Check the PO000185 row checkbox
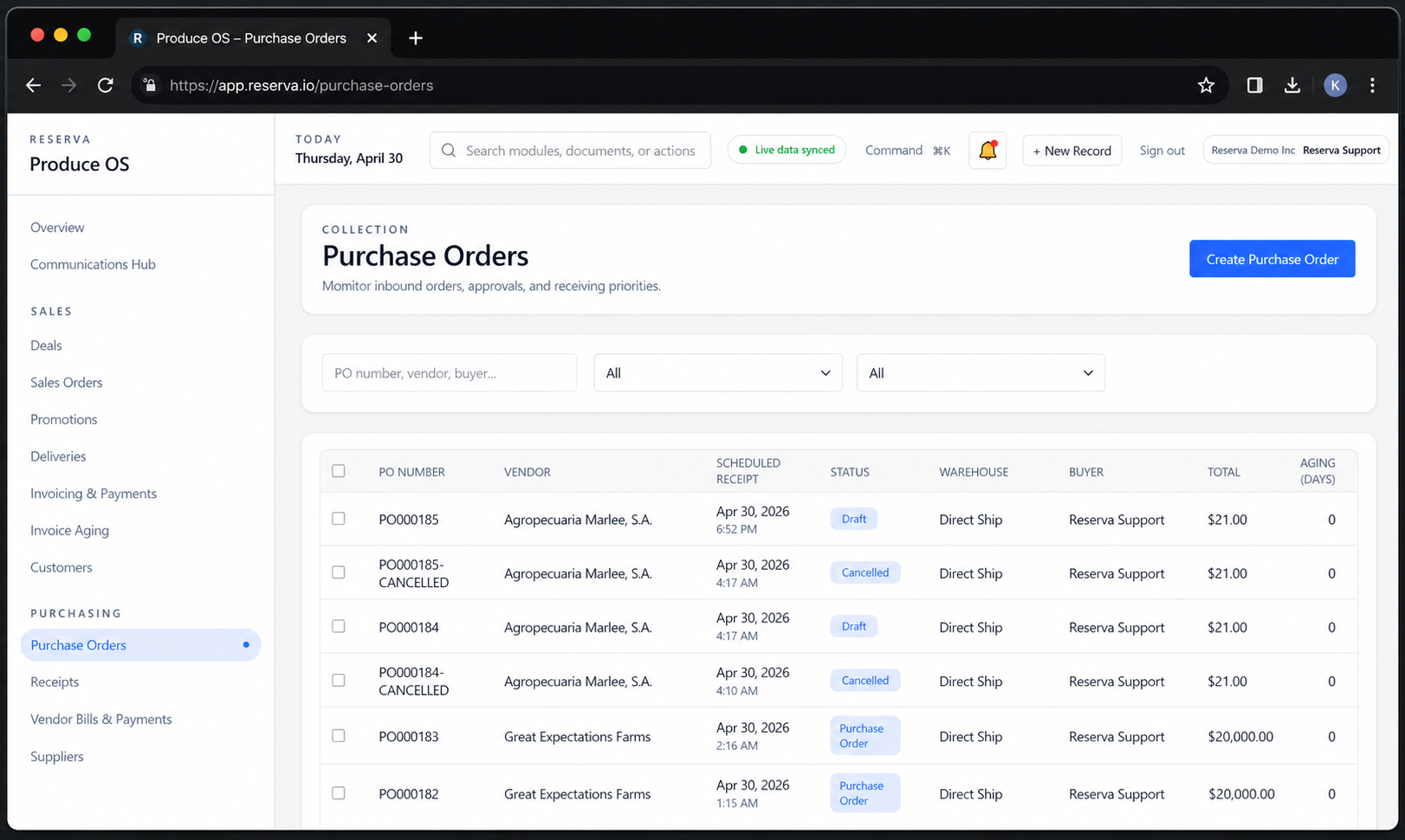Viewport: 1405px width, 840px height. pyautogui.click(x=339, y=519)
